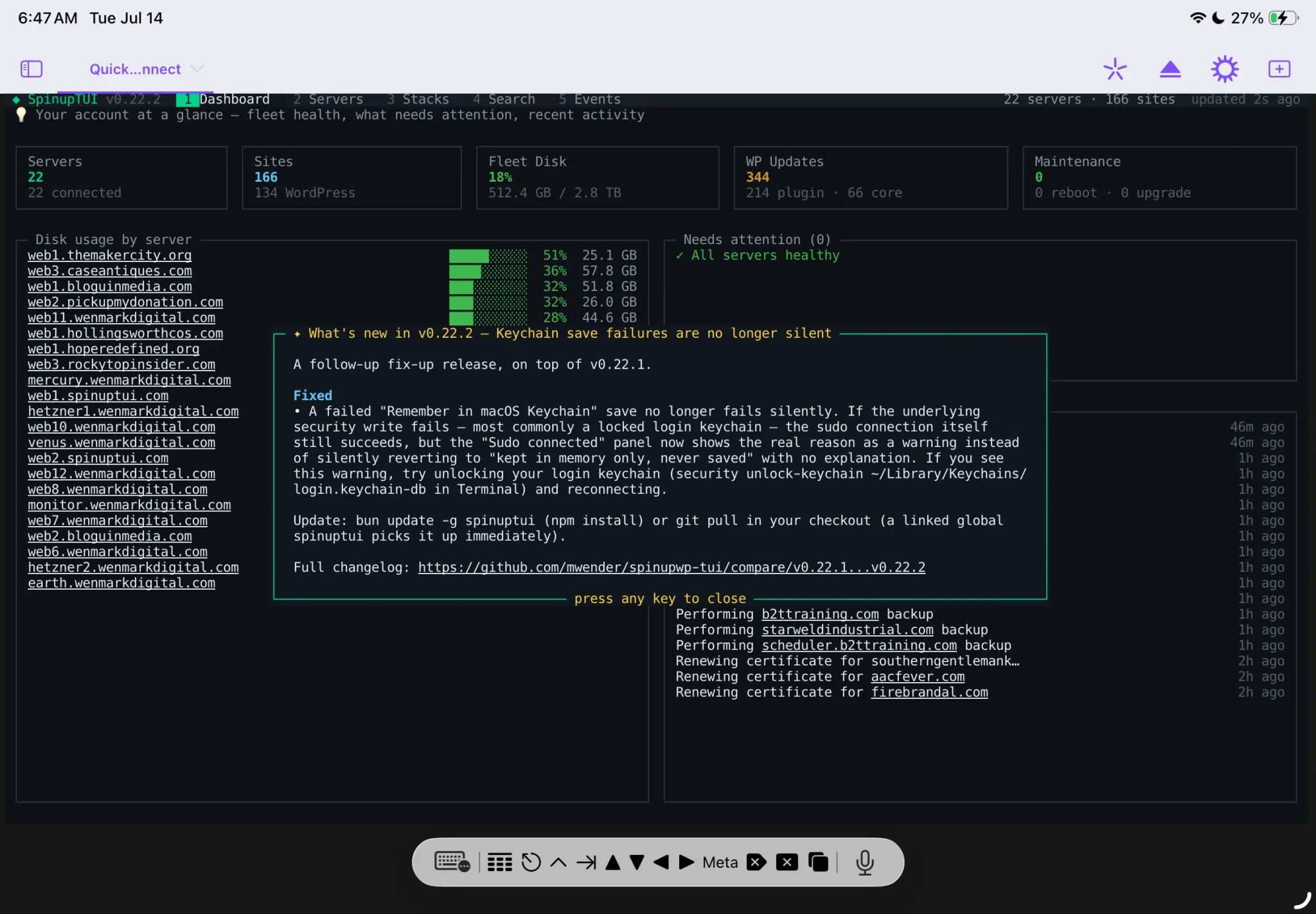Image resolution: width=1316 pixels, height=914 pixels.
Task: Select the Fleet Disk summary card
Action: pyautogui.click(x=597, y=177)
